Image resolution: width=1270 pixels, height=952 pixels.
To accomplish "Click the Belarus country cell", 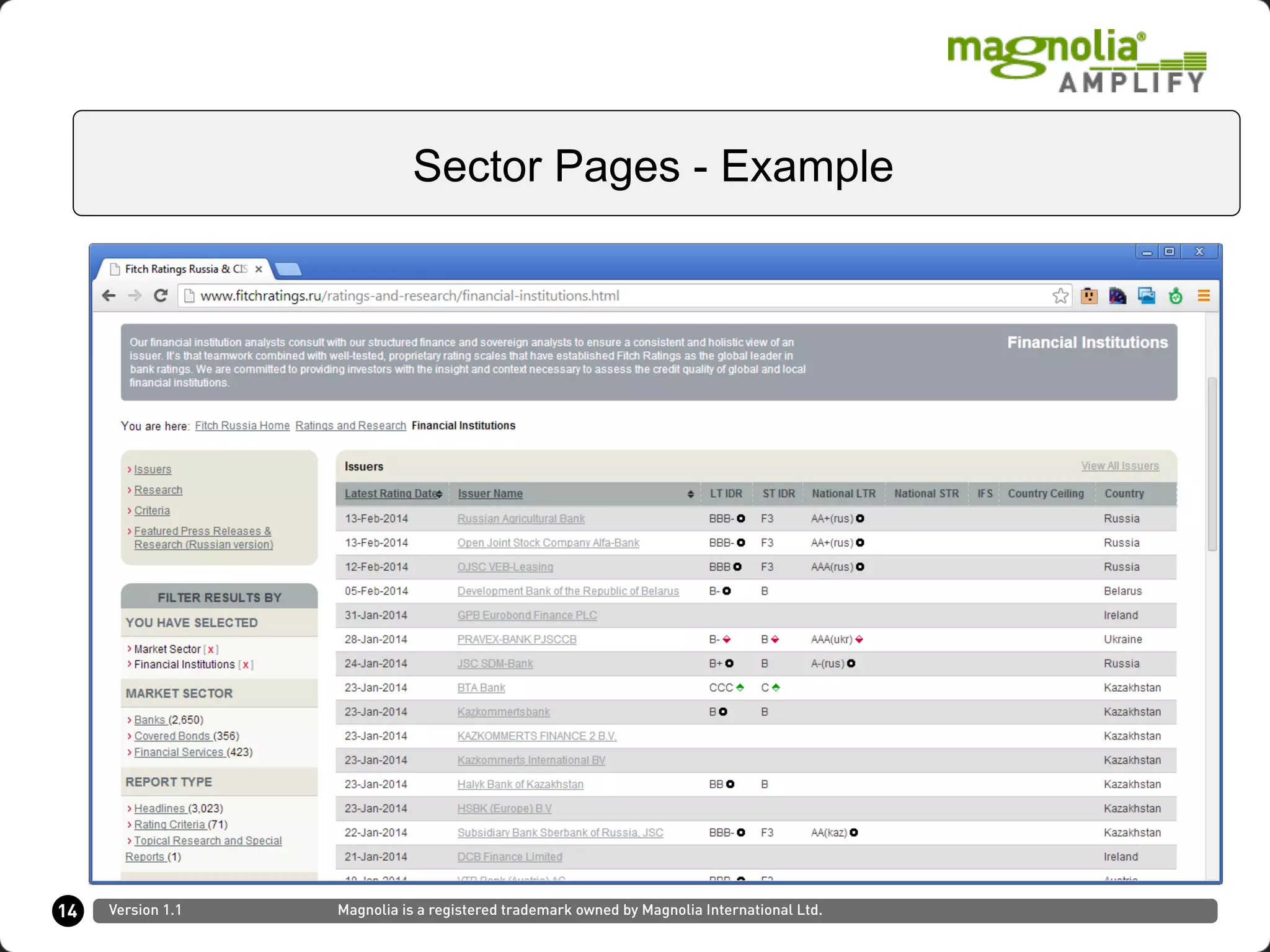I will [x=1122, y=591].
